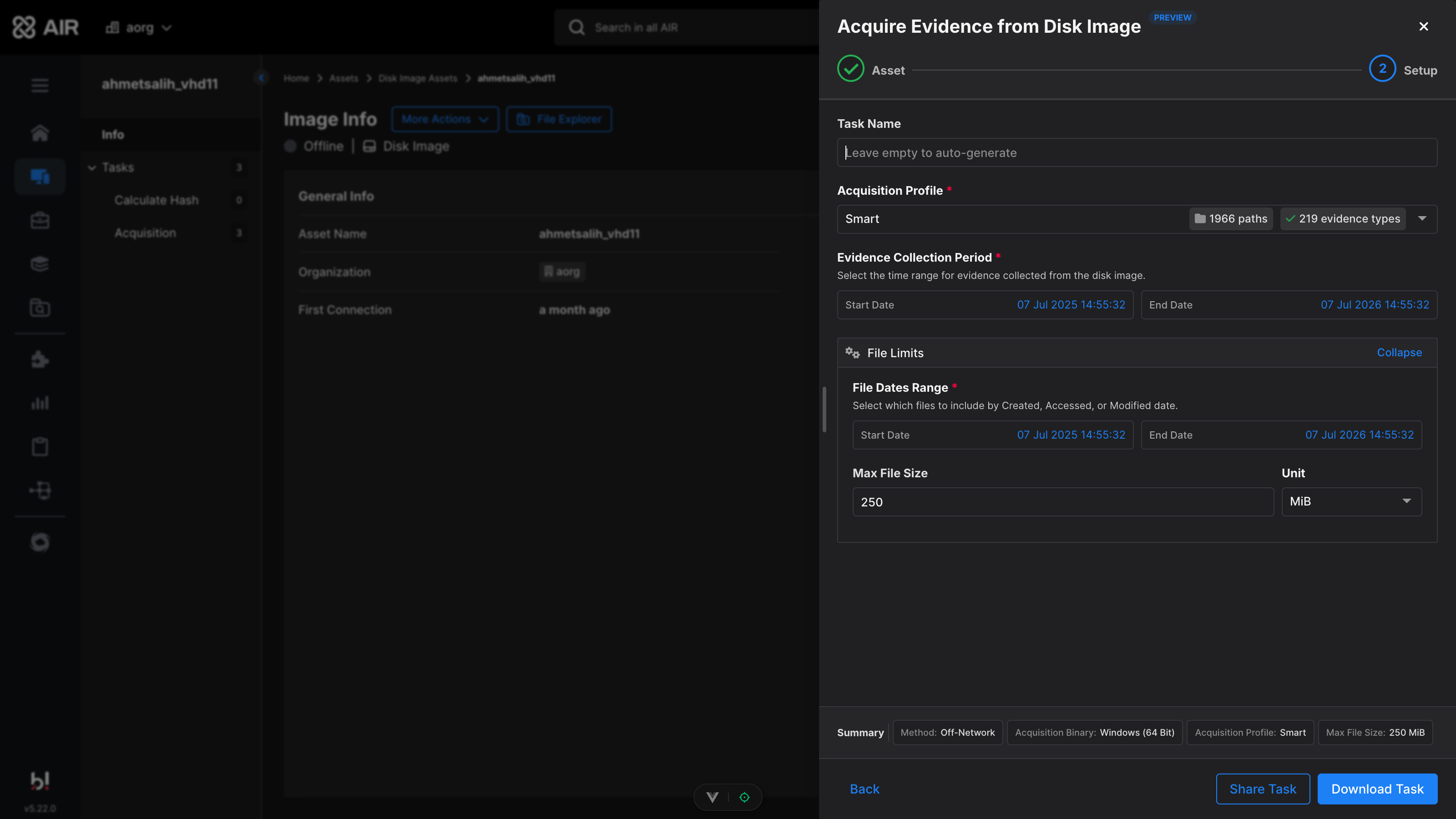The image size is (1456, 819).
Task: Pick File Dates Range End Date
Action: 1281,435
